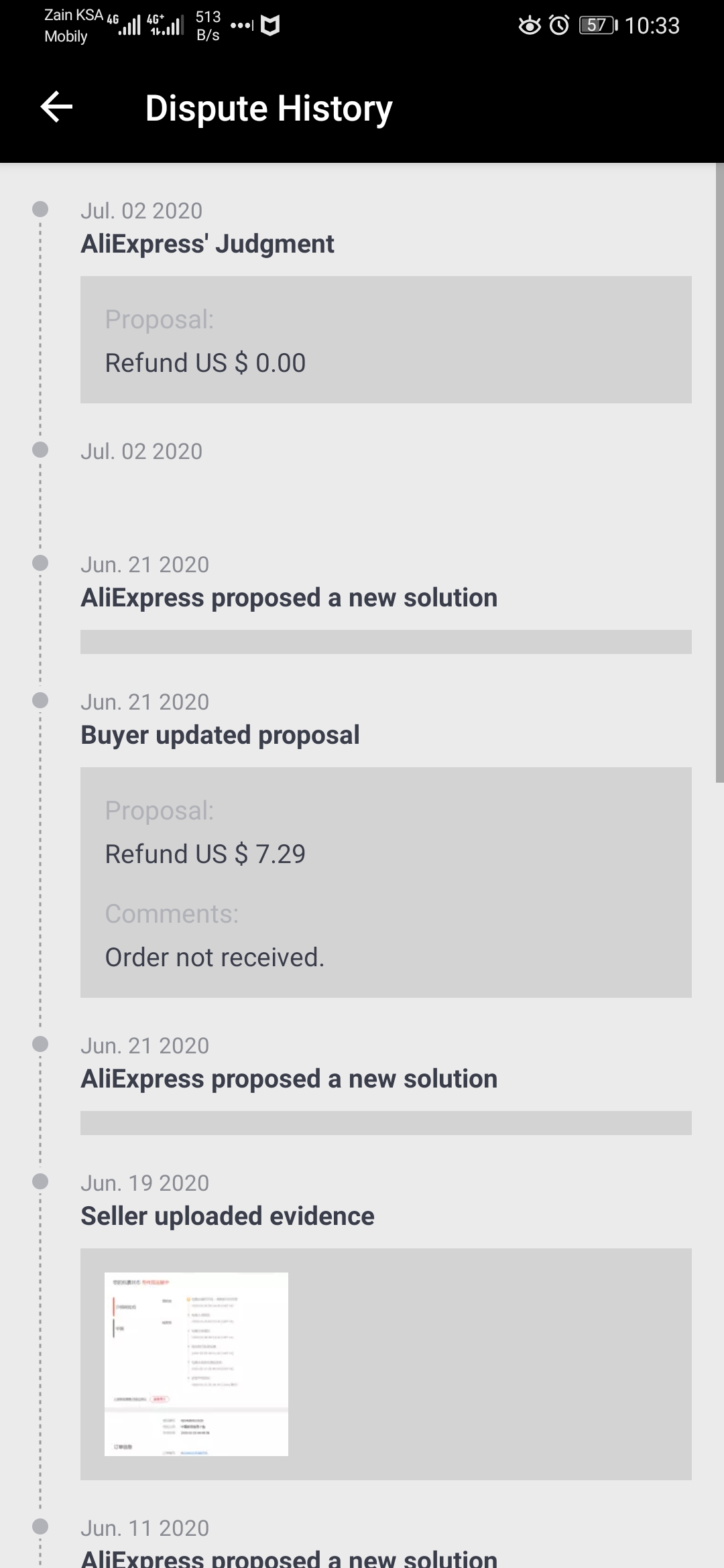The height and width of the screenshot is (1568, 724).
Task: Select the Jun. 11 2020 timeline dot
Action: (40, 1526)
